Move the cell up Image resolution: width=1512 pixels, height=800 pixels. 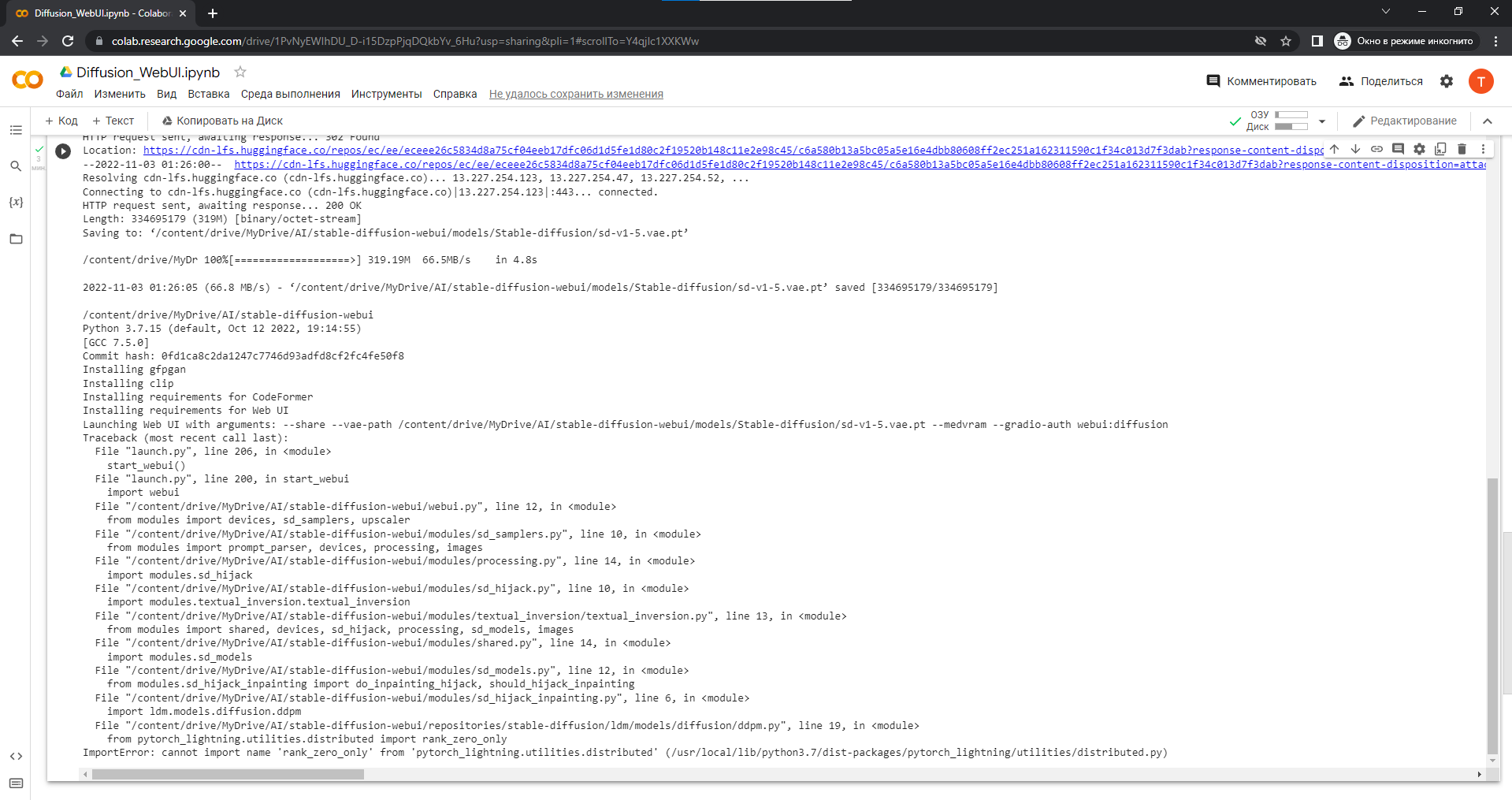tap(1334, 149)
